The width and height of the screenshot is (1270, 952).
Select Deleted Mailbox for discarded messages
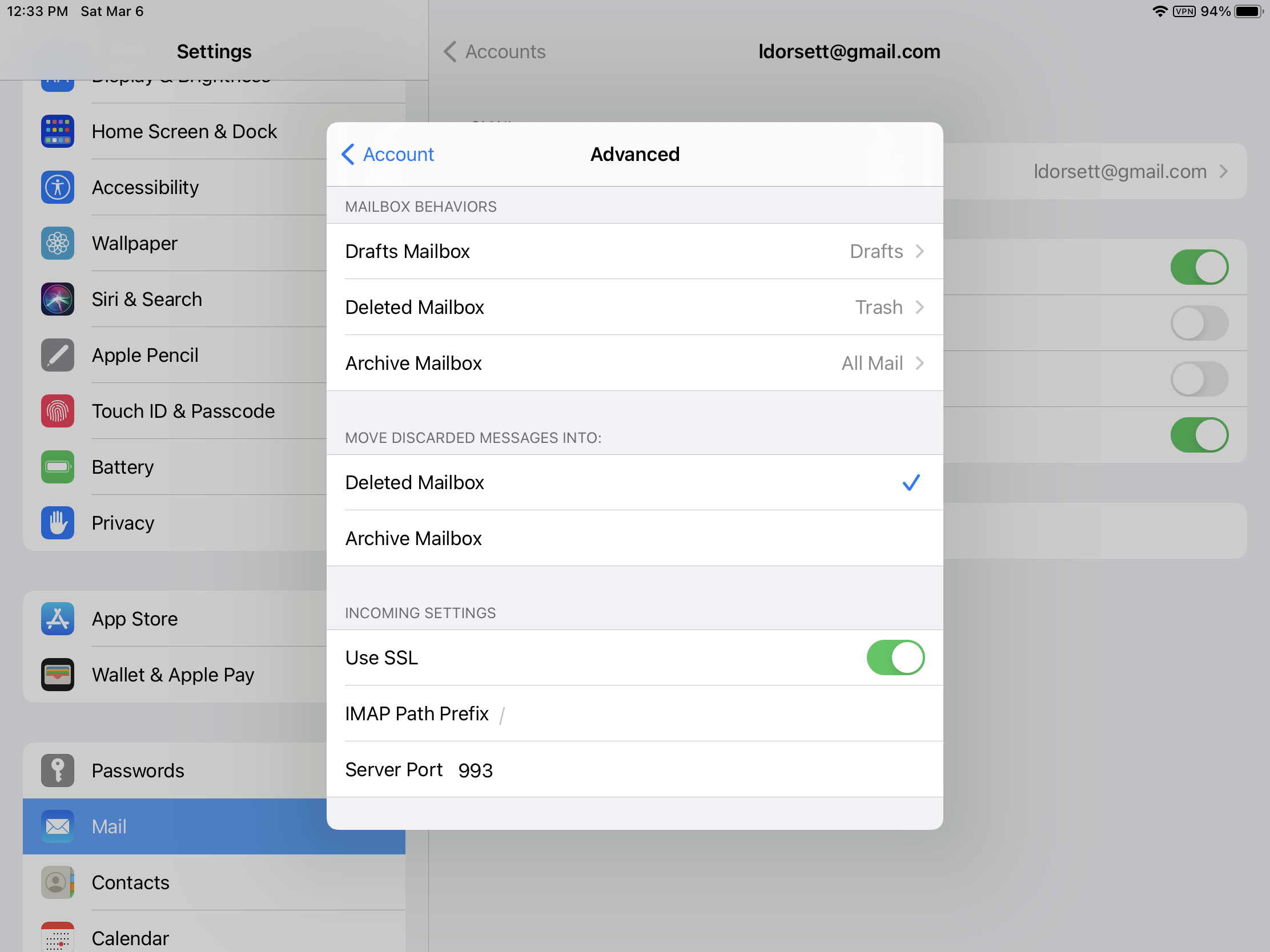(x=634, y=483)
